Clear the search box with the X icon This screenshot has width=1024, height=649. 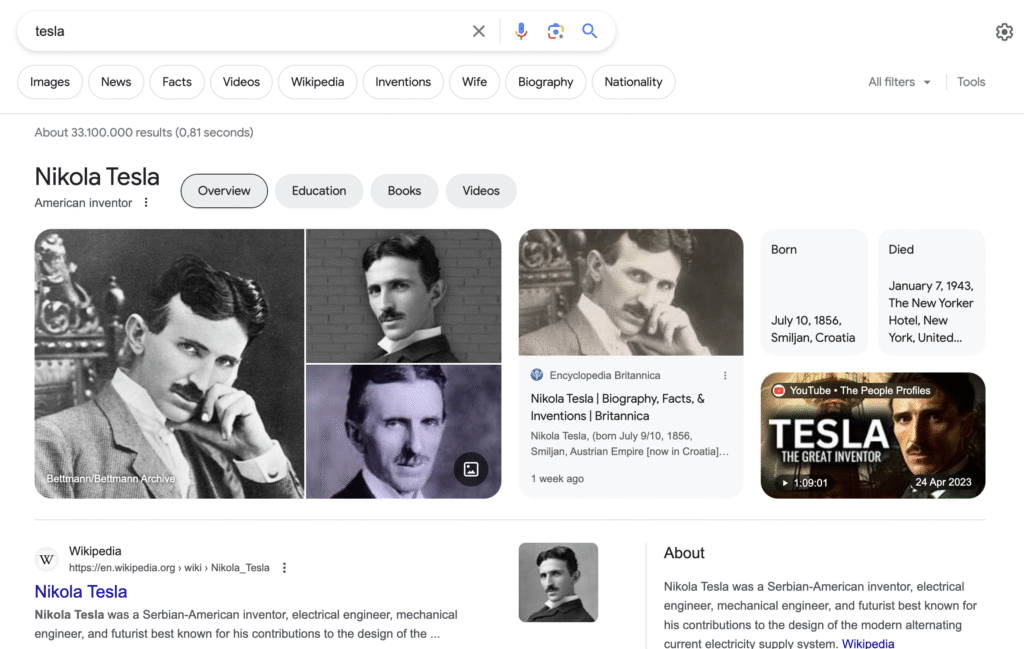(479, 31)
